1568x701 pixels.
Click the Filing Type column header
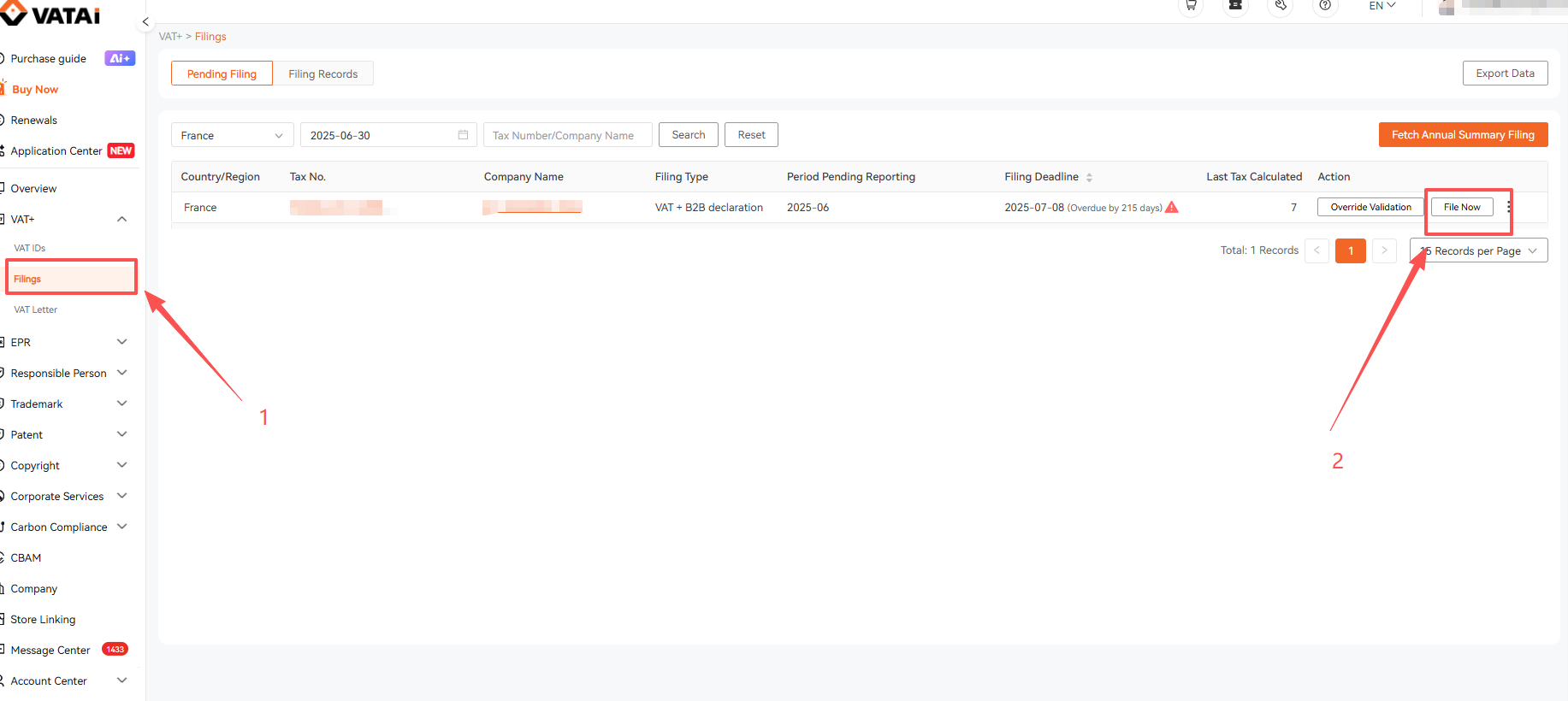[681, 177]
